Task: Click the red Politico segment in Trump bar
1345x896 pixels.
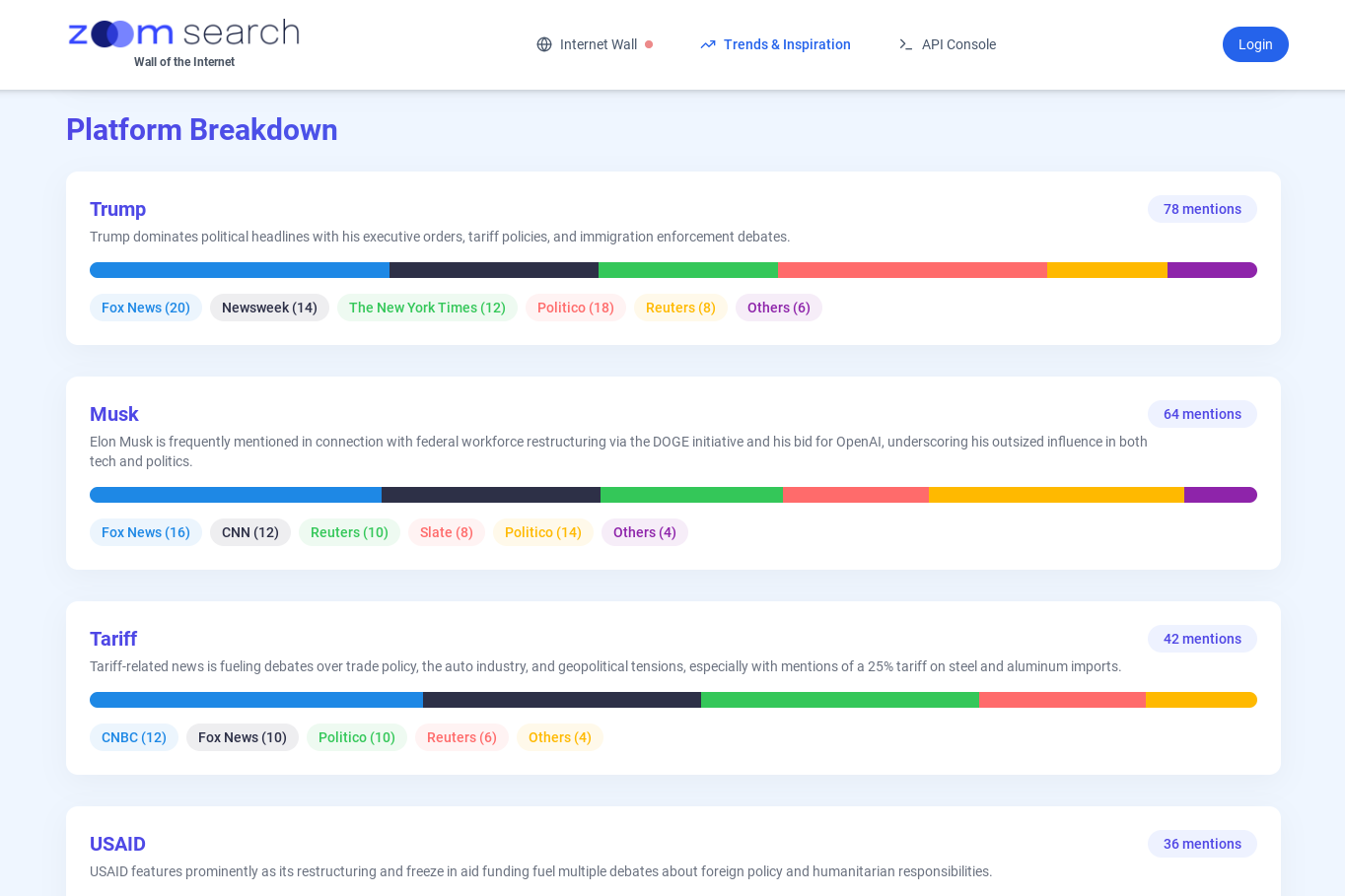Action: [x=912, y=270]
